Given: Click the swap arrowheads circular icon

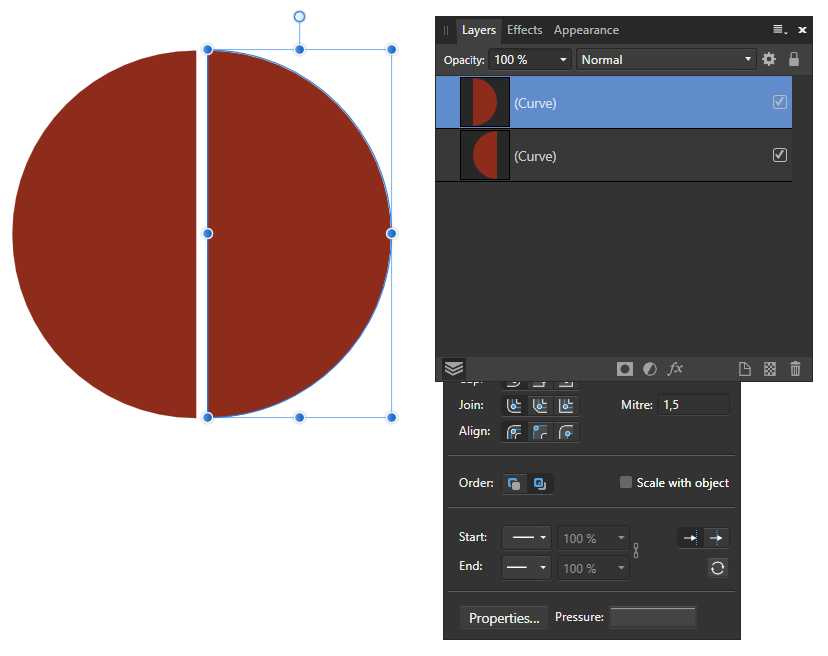Looking at the screenshot, I should coord(717,568).
